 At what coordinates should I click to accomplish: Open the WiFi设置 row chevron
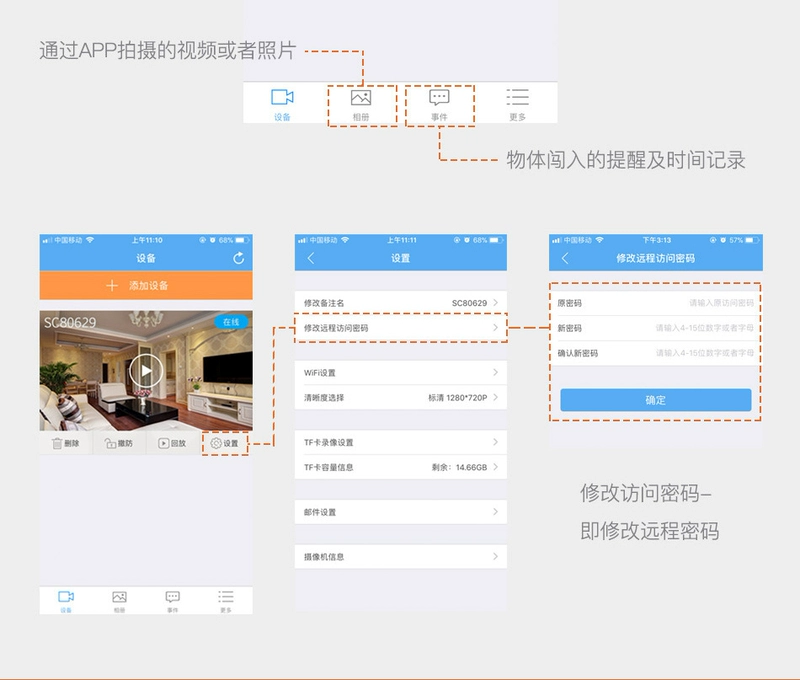495,372
